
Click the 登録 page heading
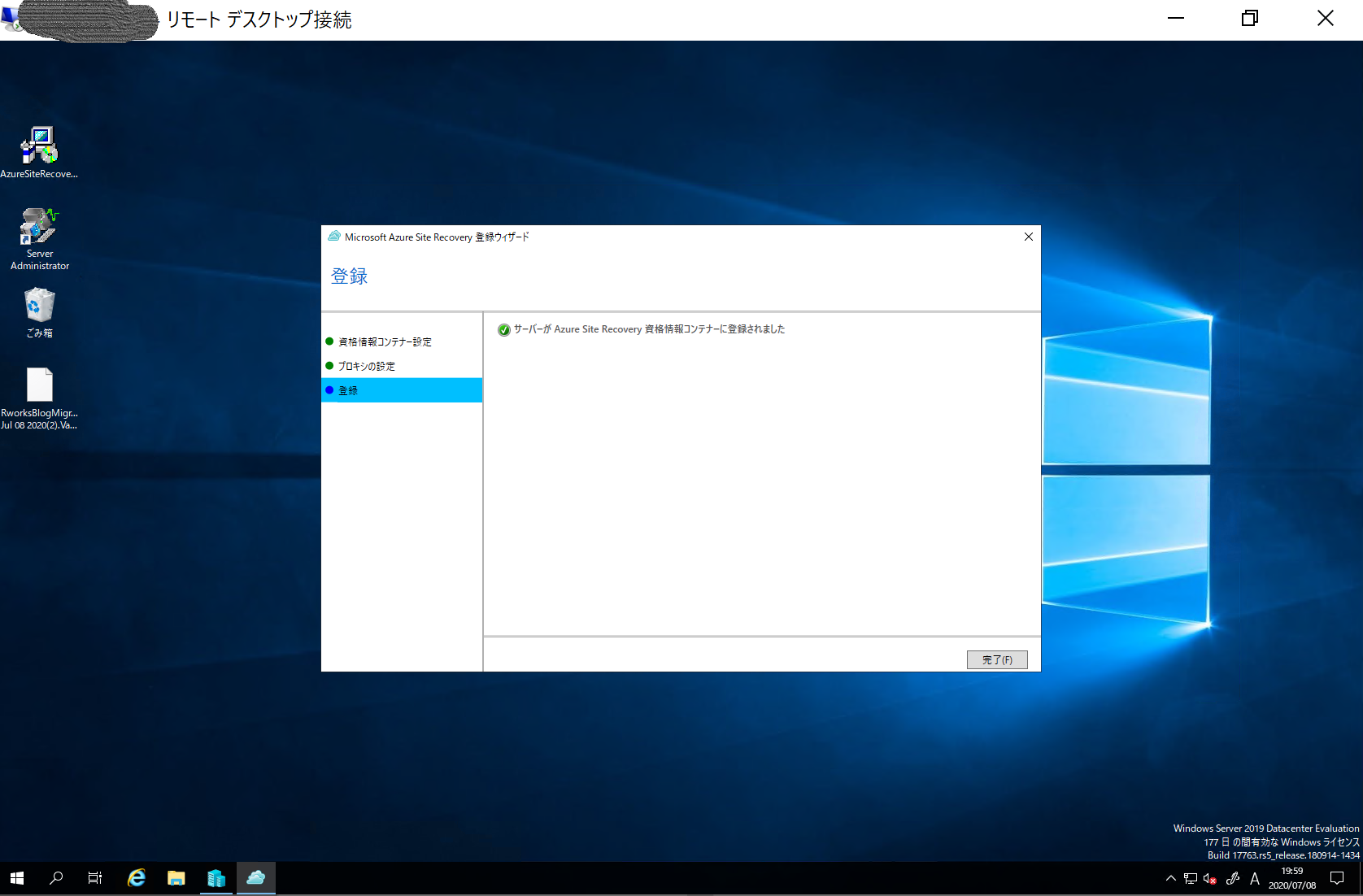click(x=350, y=276)
